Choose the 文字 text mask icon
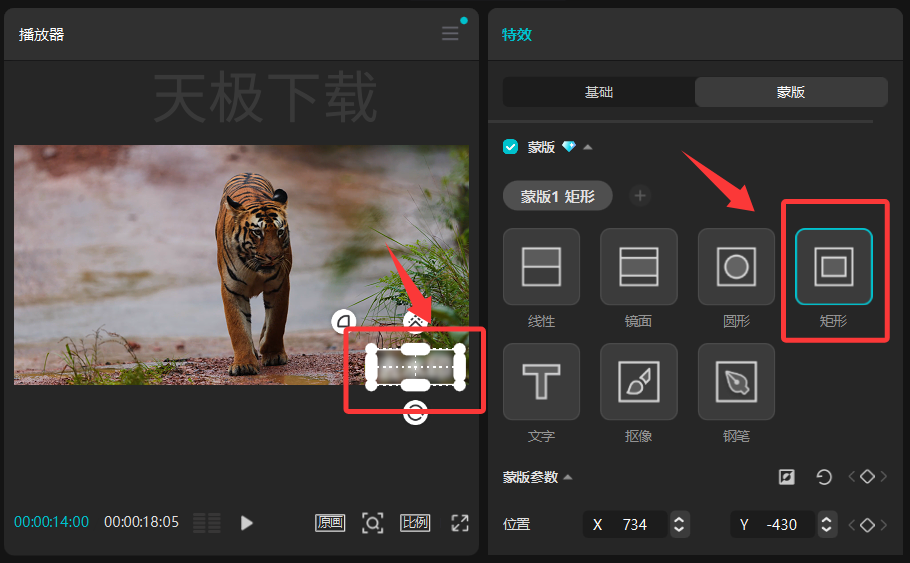The width and height of the screenshot is (910, 563). [x=541, y=381]
